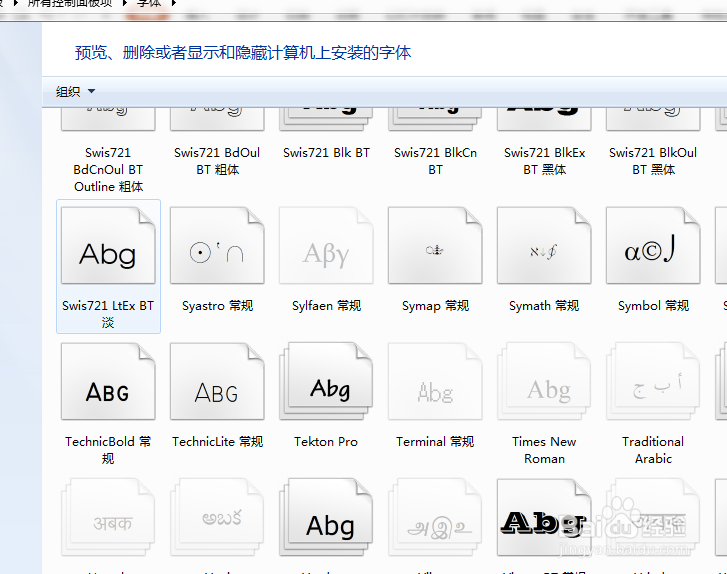
Task: Select the Syastro 常规 font icon
Action: pos(217,245)
